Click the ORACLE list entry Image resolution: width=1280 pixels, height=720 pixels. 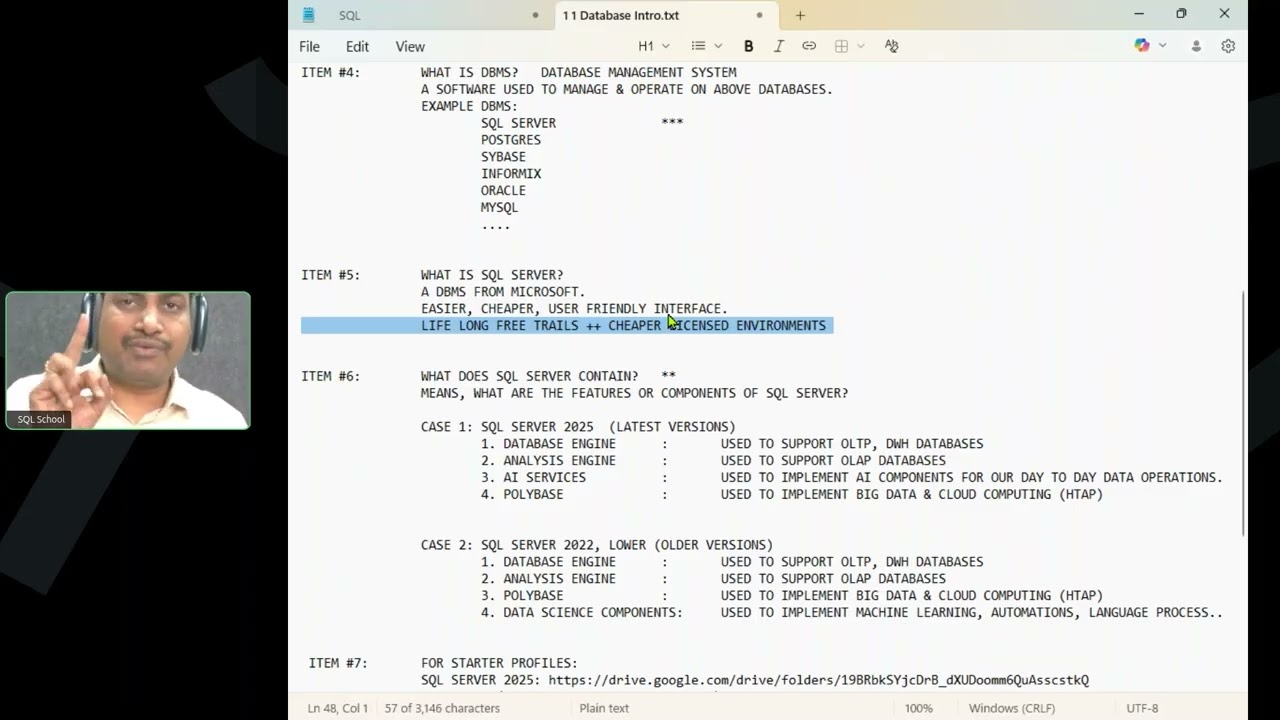click(503, 190)
